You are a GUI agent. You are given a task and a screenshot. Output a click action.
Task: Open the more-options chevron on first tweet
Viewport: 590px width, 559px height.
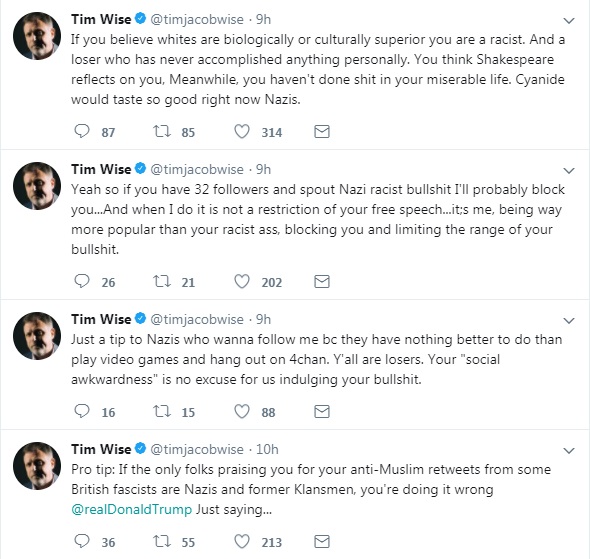[569, 20]
